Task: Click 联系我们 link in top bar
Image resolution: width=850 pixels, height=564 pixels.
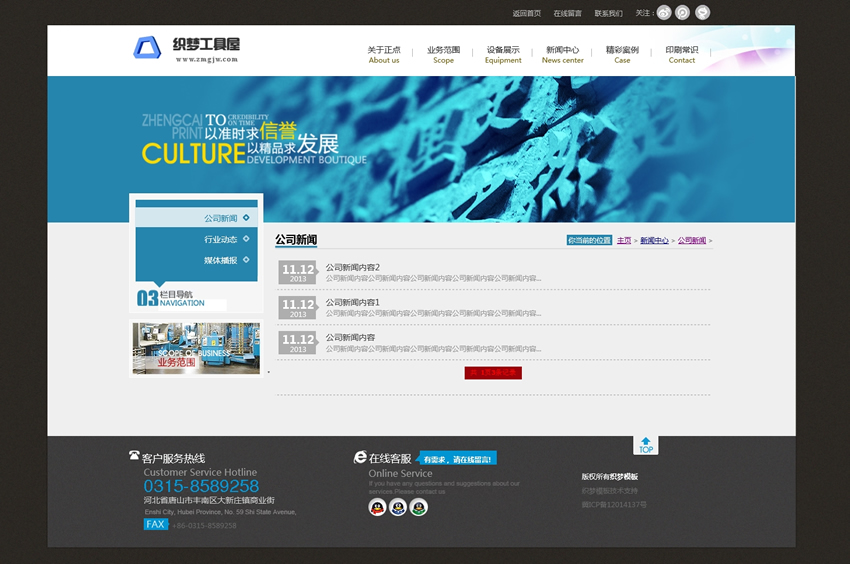Action: pos(608,13)
